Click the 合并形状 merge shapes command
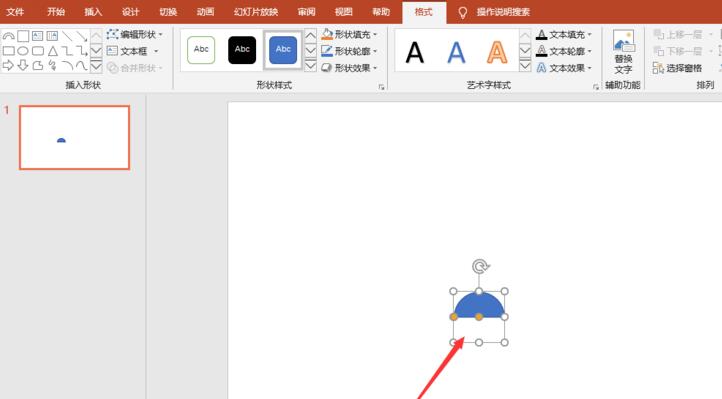Screen dimensions: 722x399 [x=135, y=68]
